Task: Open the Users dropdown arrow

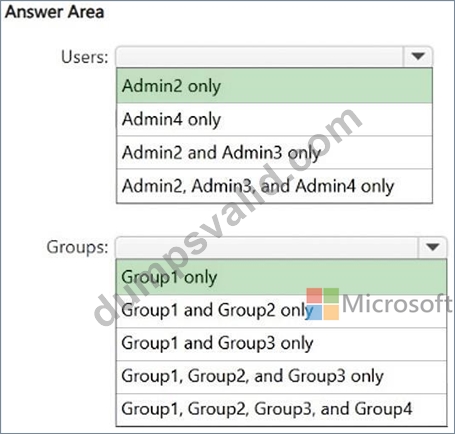Action: click(418, 56)
